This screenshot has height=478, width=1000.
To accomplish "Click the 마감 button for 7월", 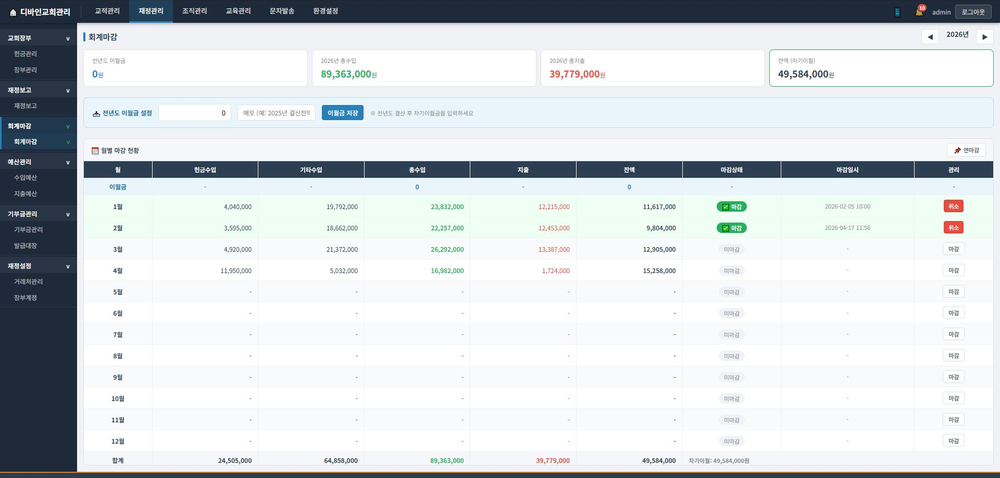I will 953,334.
